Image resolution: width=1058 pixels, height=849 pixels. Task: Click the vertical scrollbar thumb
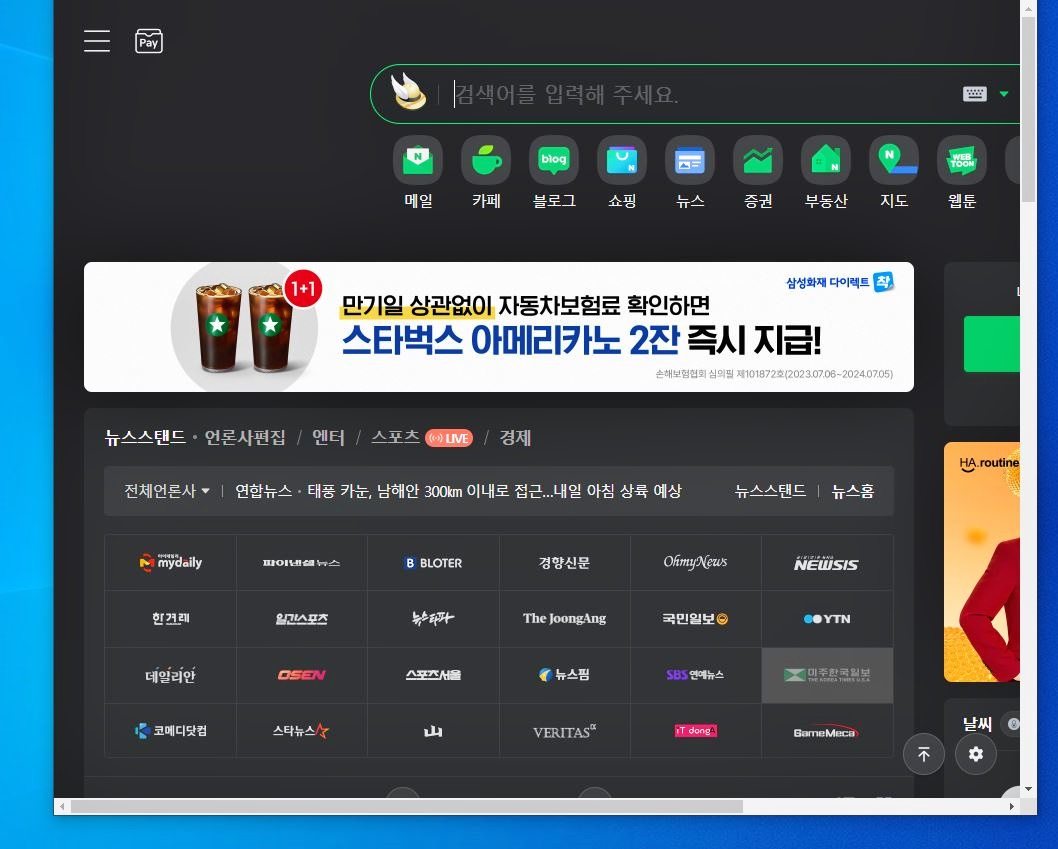point(1028,109)
